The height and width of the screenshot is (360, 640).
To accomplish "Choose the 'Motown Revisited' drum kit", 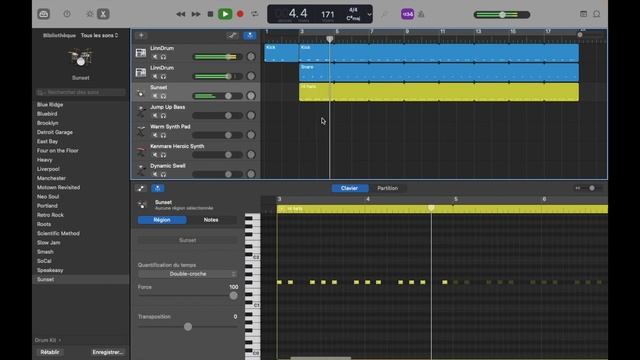I will (58, 187).
